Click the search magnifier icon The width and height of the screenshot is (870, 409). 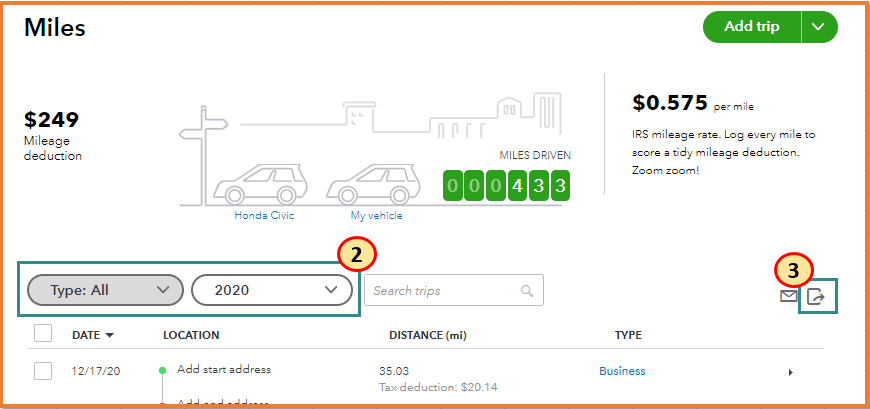coord(527,291)
